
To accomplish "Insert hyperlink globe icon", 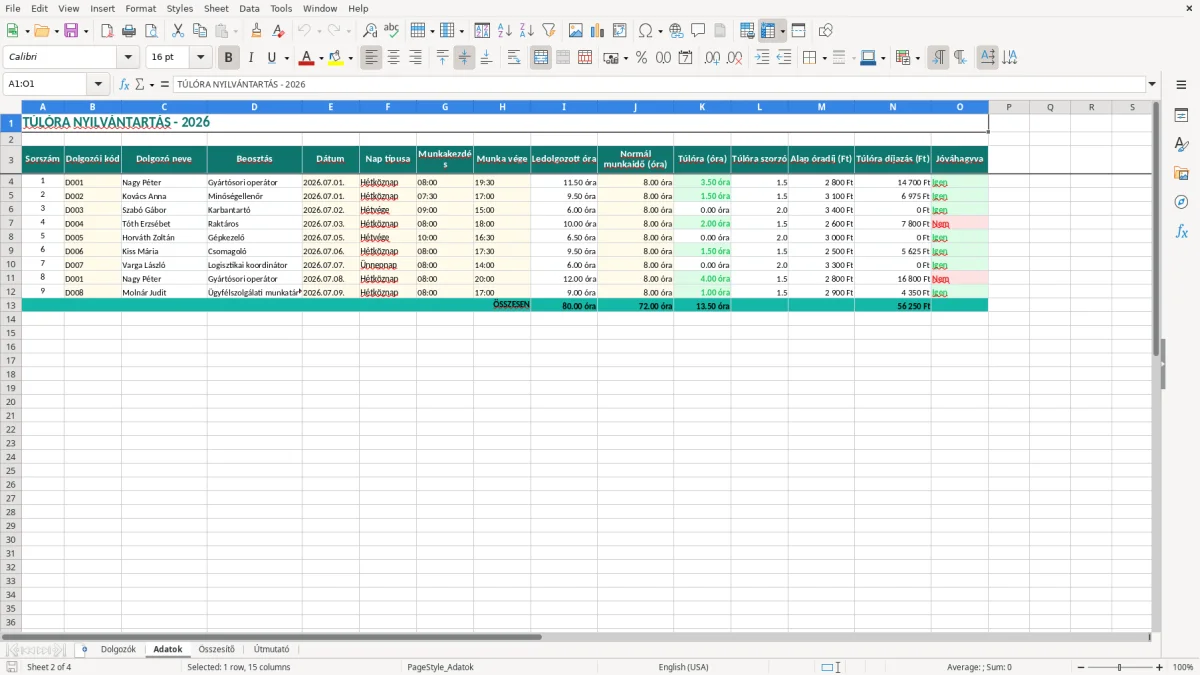I will point(676,31).
